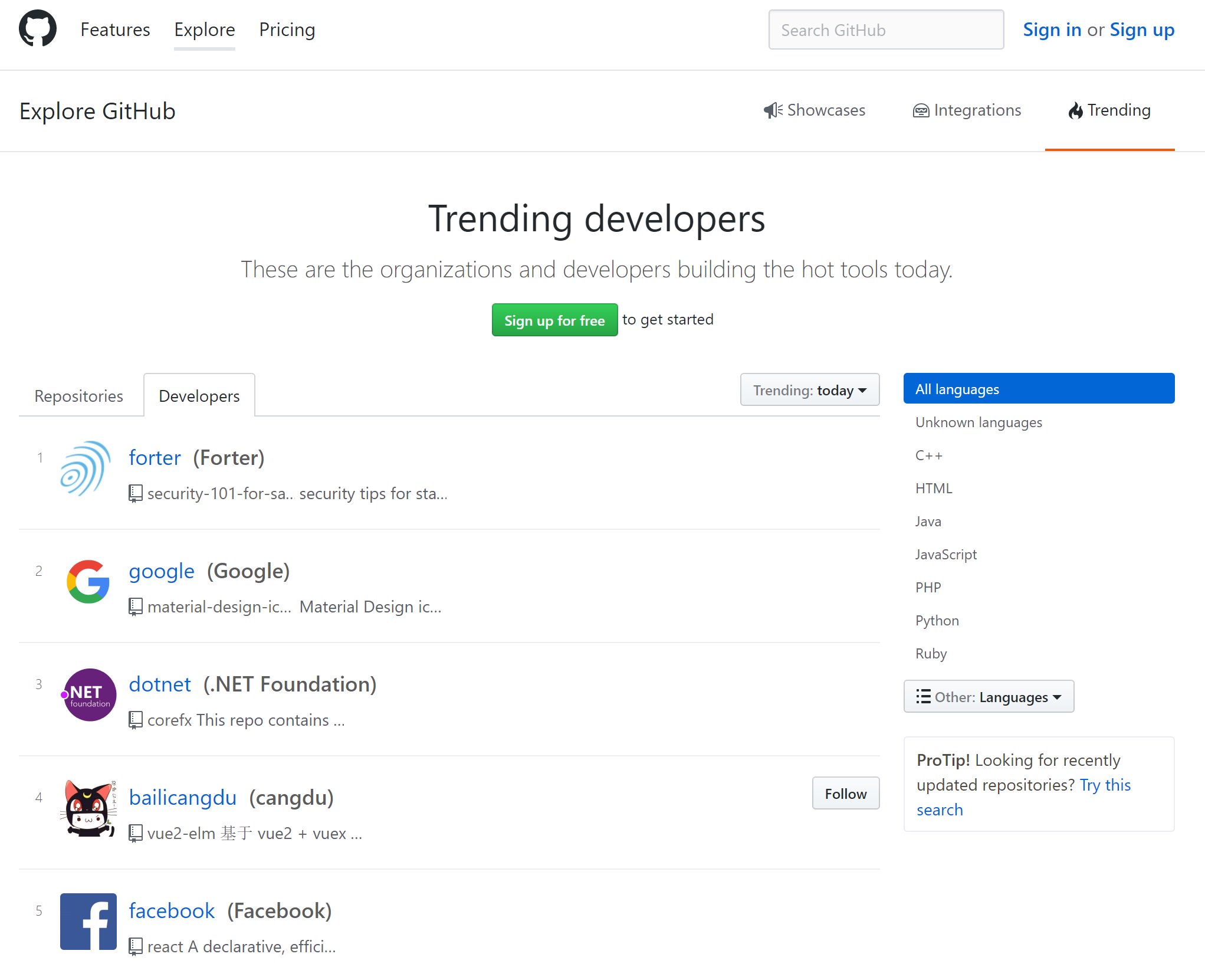
Task: Click the Sign up for free button
Action: (x=554, y=320)
